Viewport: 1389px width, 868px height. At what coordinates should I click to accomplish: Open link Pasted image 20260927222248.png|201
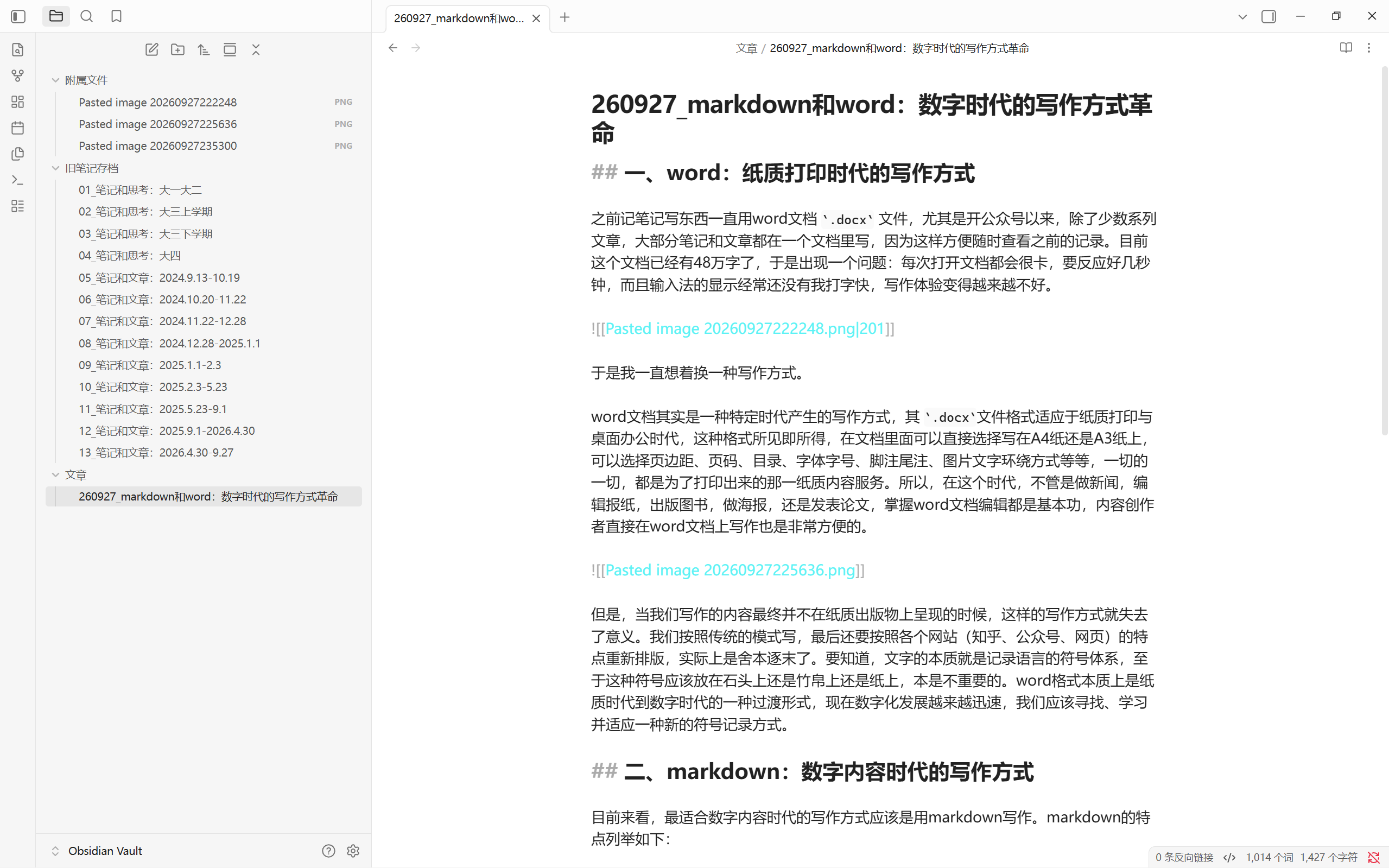tap(744, 328)
